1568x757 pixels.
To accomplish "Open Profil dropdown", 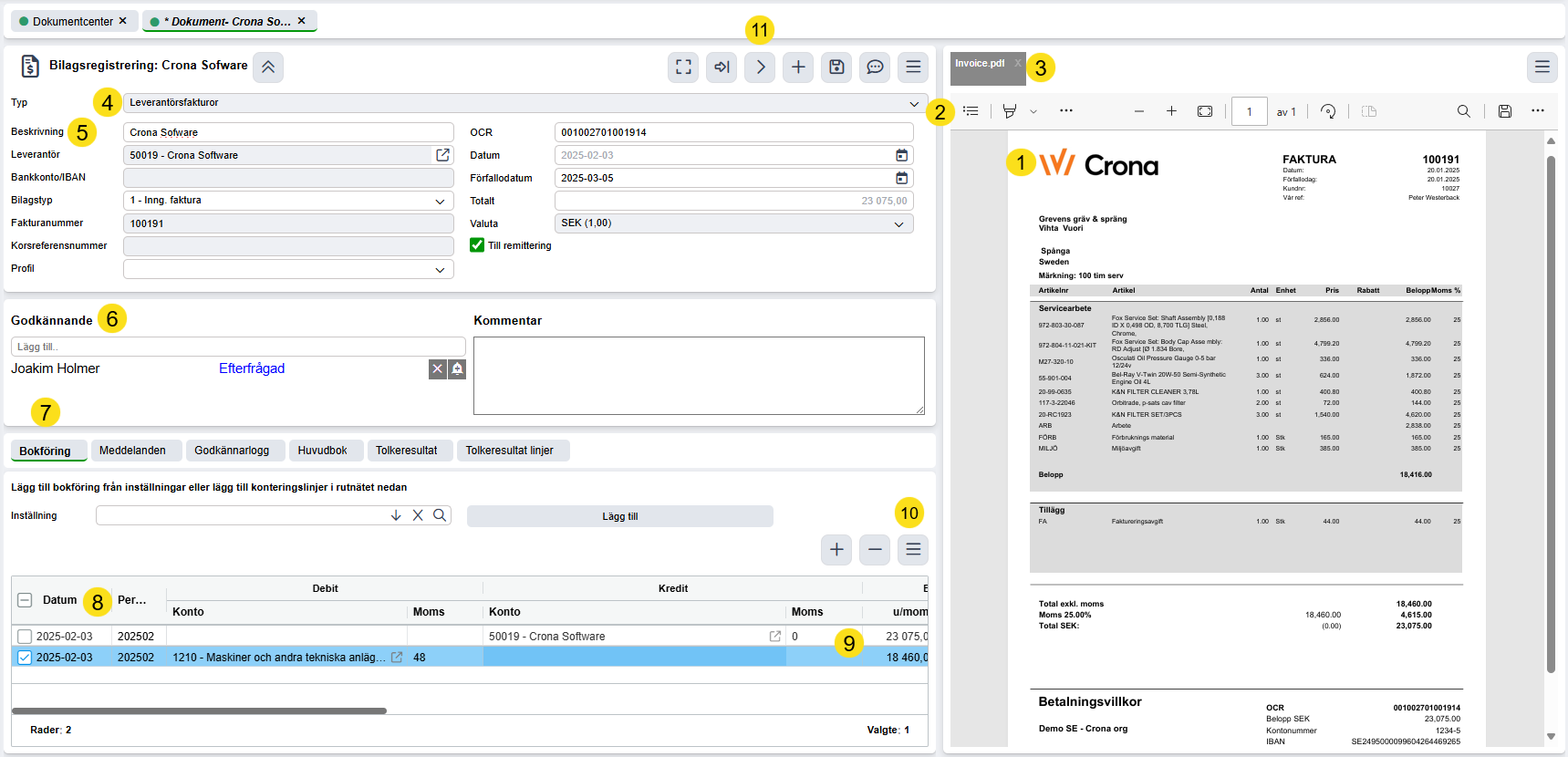I will pyautogui.click(x=288, y=269).
